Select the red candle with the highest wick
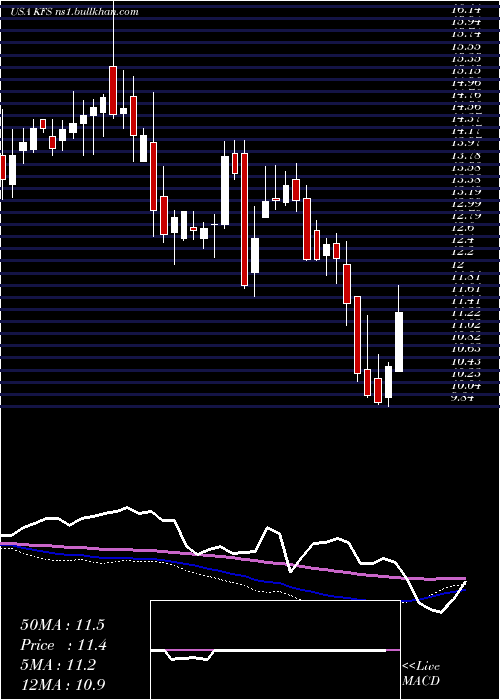Viewport: 500px width, 700px height. point(113,91)
